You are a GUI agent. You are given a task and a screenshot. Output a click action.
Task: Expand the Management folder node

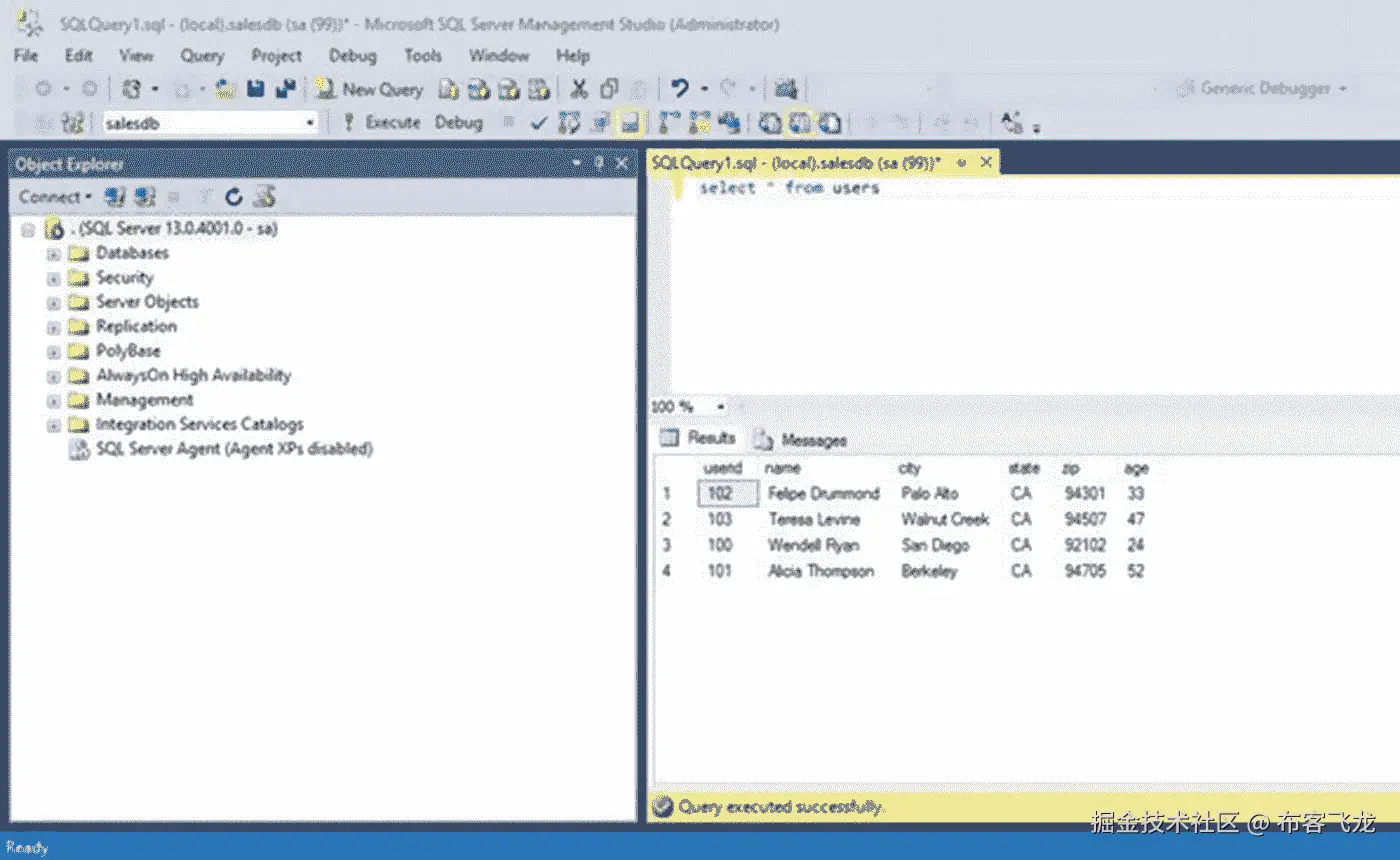pos(54,401)
